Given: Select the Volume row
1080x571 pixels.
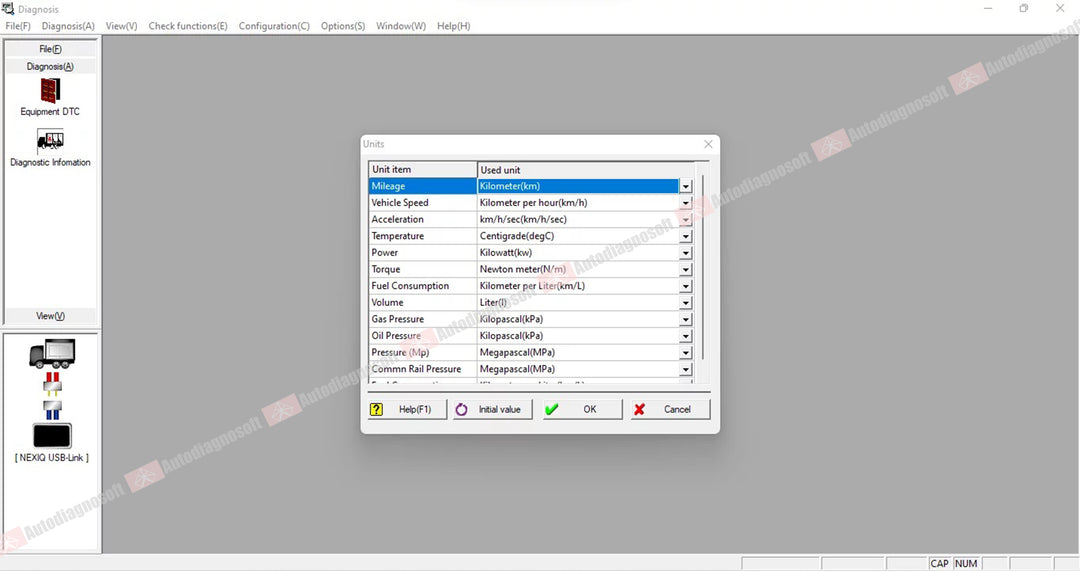Looking at the screenshot, I should [530, 303].
